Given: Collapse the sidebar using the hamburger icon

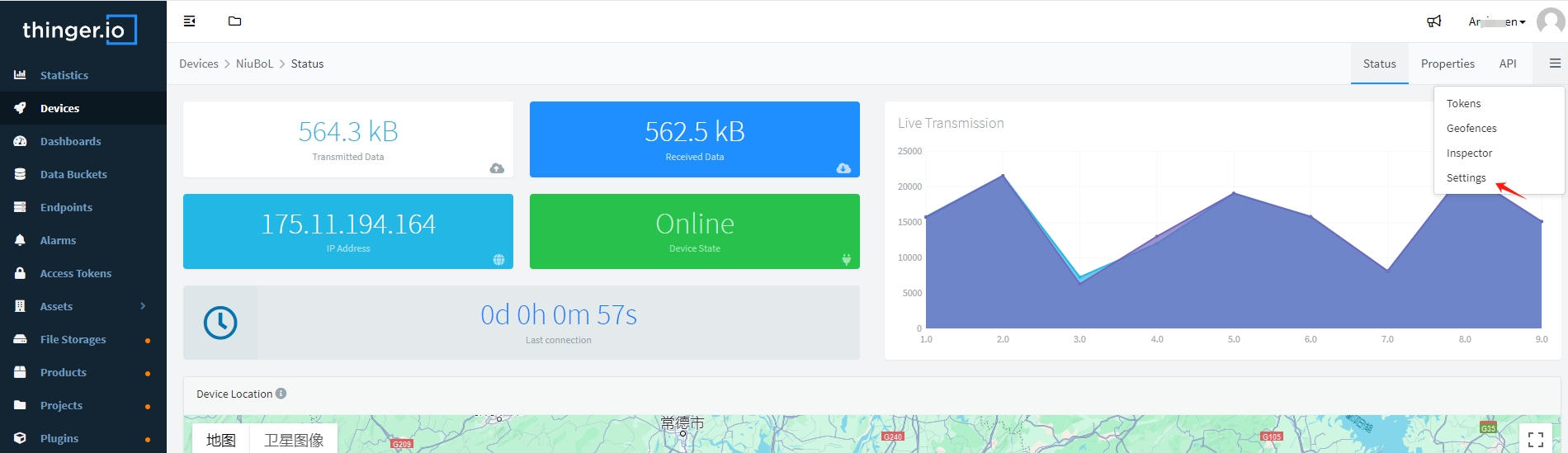Looking at the screenshot, I should (x=189, y=21).
